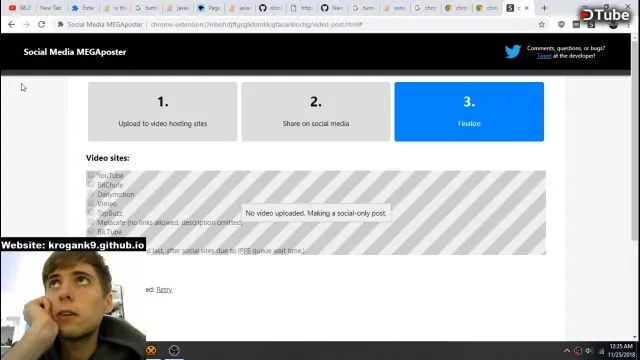Click the speaker volume icon in the system tray

[x=589, y=351]
